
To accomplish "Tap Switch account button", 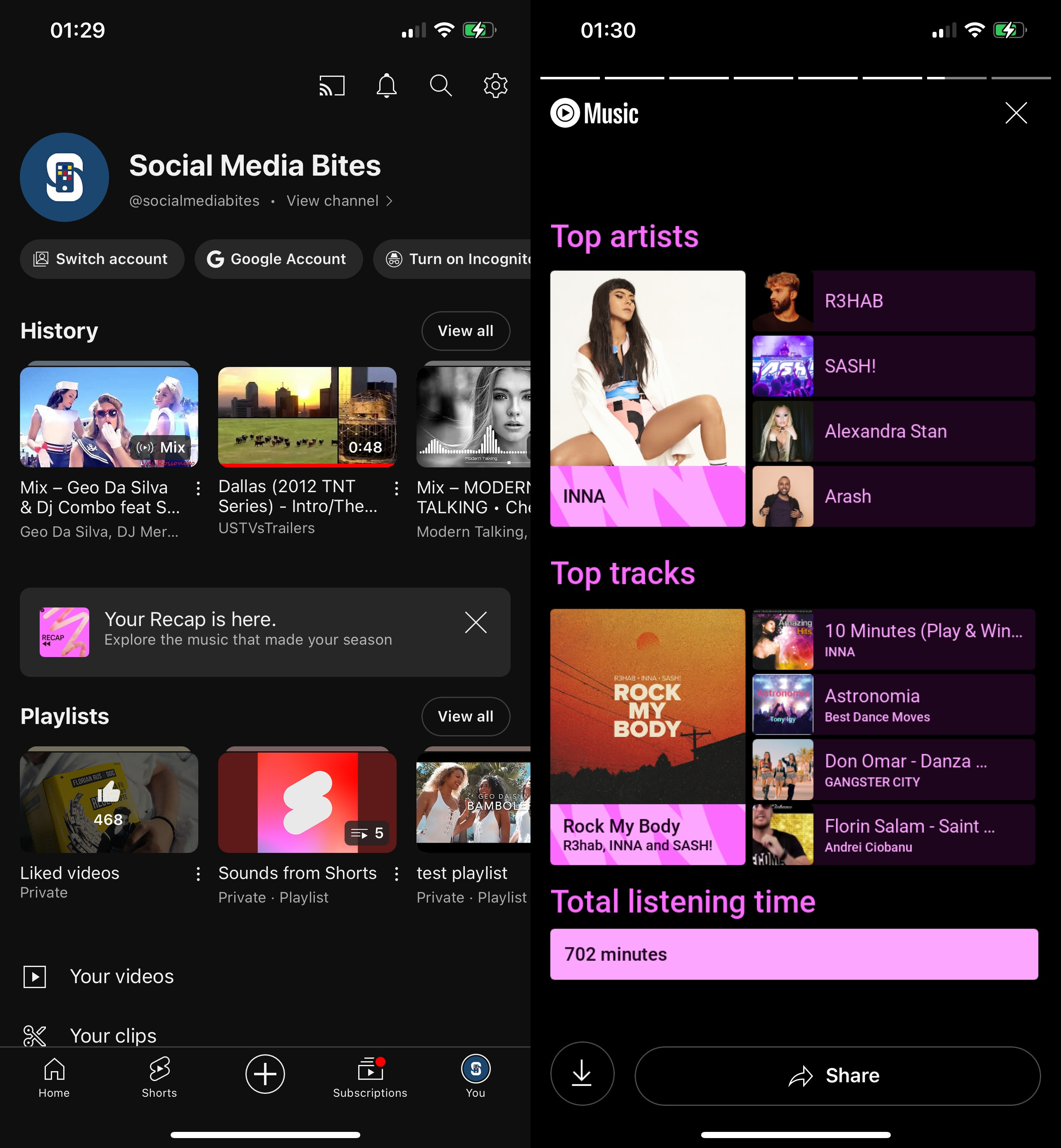I will pos(102,259).
